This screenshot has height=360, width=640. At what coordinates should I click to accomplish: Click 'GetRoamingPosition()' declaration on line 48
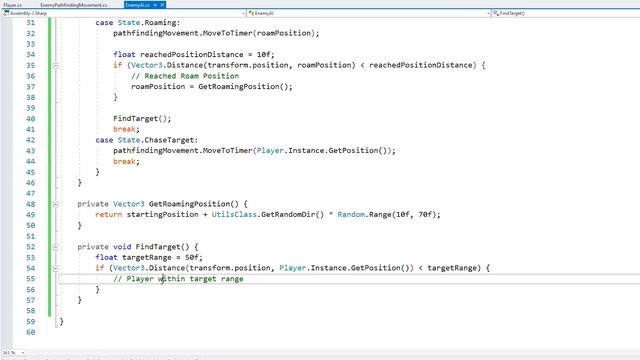click(194, 204)
